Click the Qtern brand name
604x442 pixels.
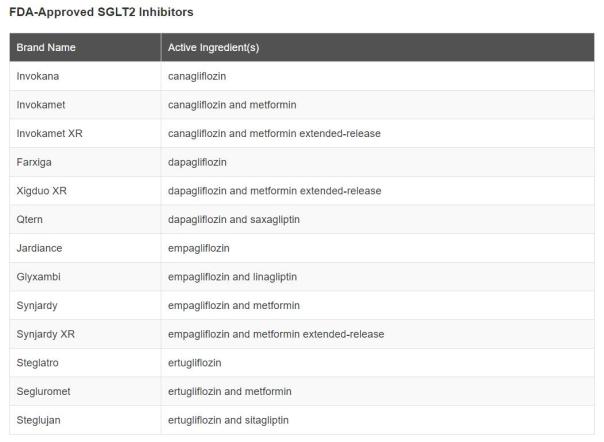(30, 219)
